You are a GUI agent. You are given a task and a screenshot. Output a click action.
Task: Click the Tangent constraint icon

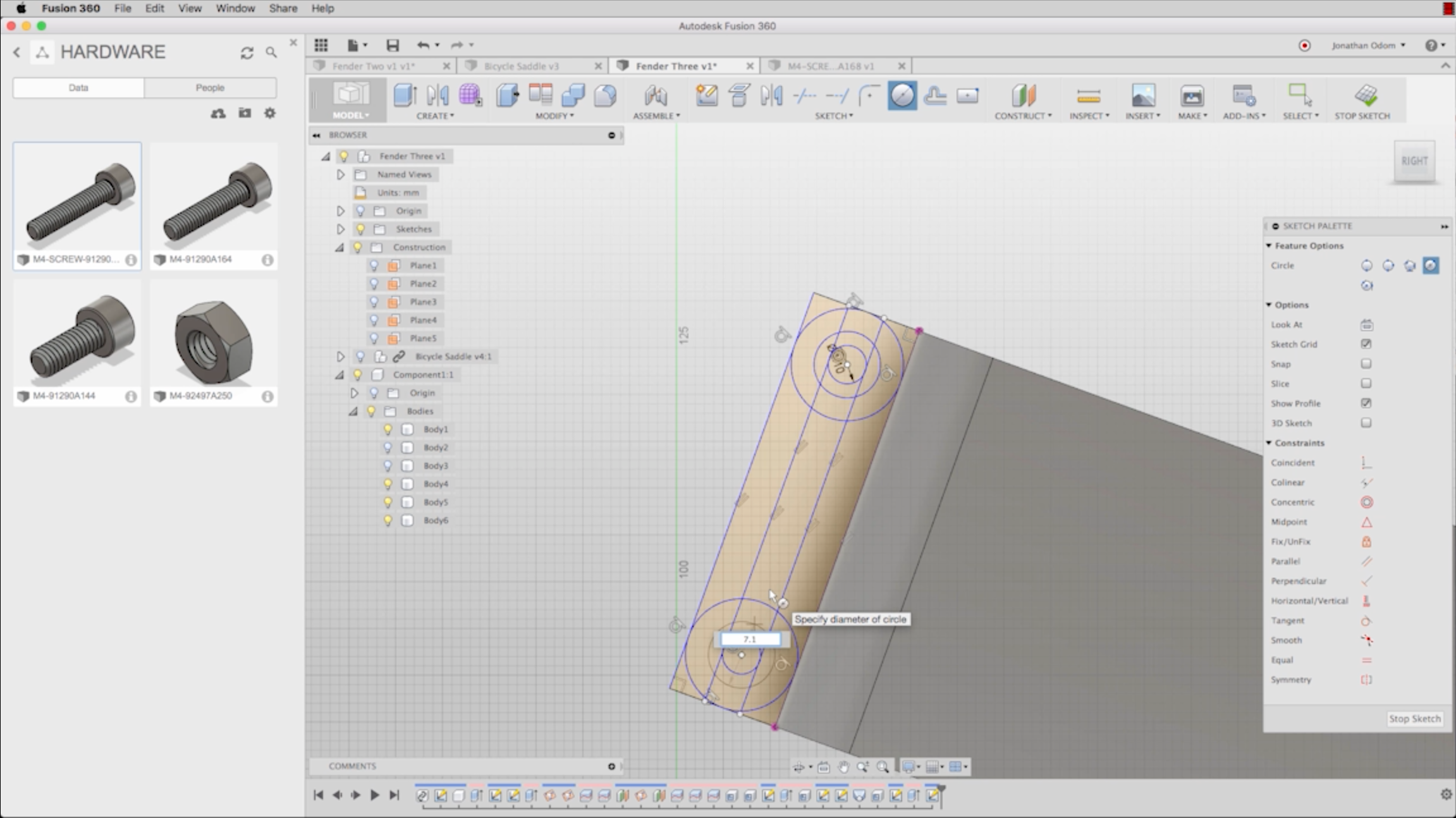coord(1366,621)
